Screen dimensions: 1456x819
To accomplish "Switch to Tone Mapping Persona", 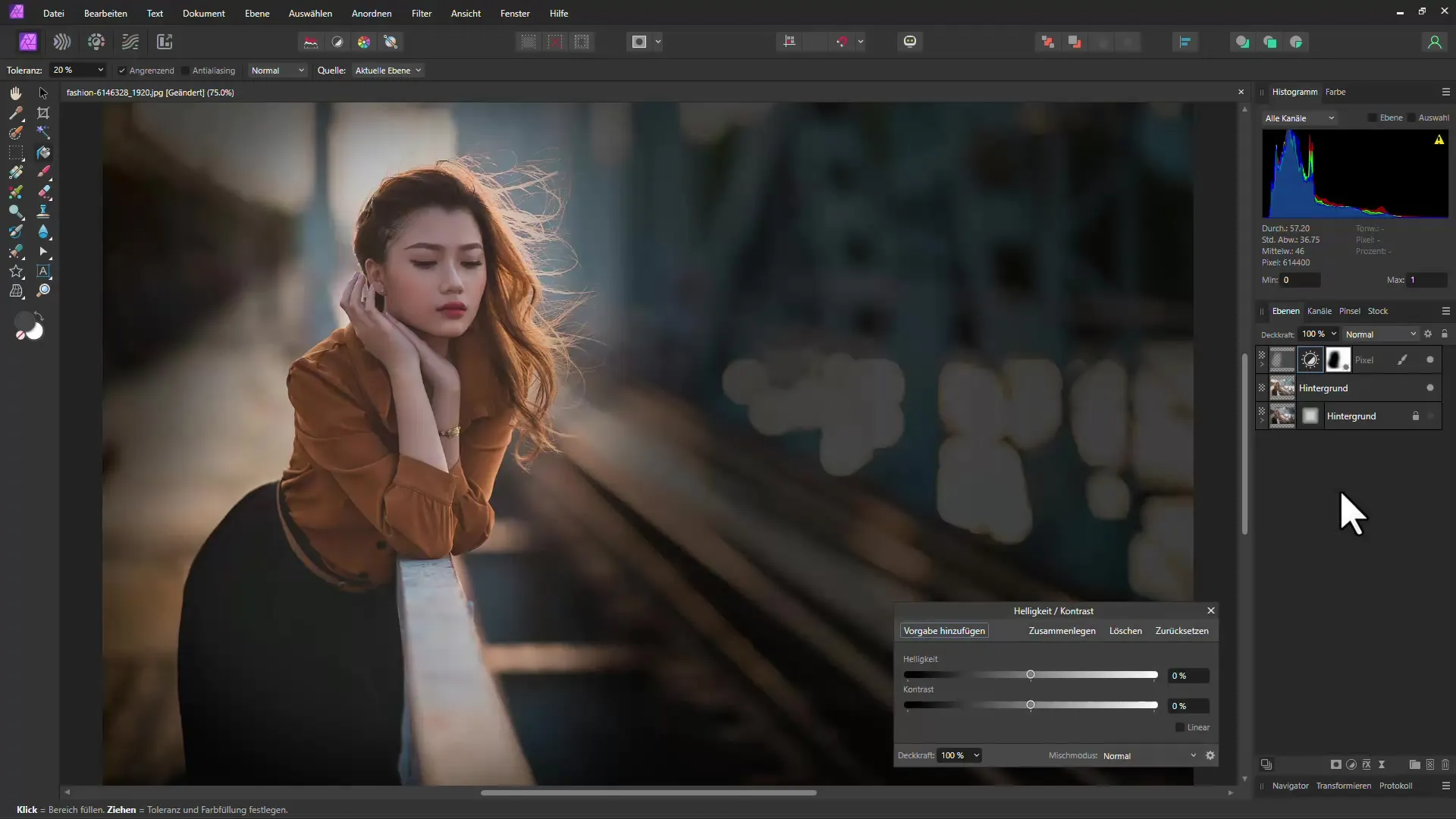I will click(130, 42).
